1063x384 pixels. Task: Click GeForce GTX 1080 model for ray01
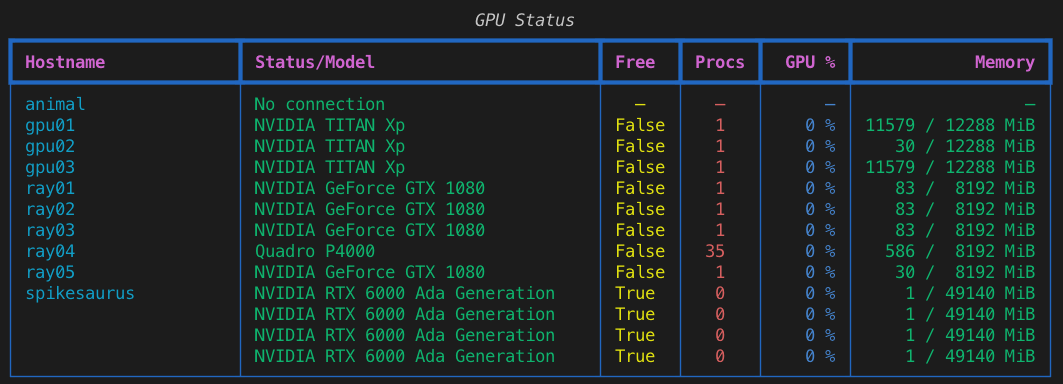tap(369, 188)
